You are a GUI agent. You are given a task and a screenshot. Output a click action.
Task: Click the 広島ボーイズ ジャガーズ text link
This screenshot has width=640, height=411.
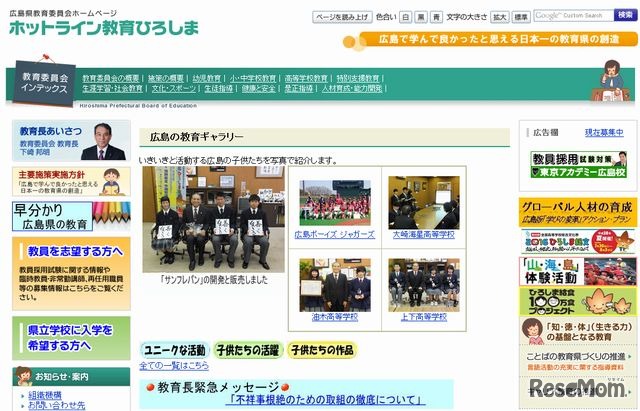(x=335, y=235)
